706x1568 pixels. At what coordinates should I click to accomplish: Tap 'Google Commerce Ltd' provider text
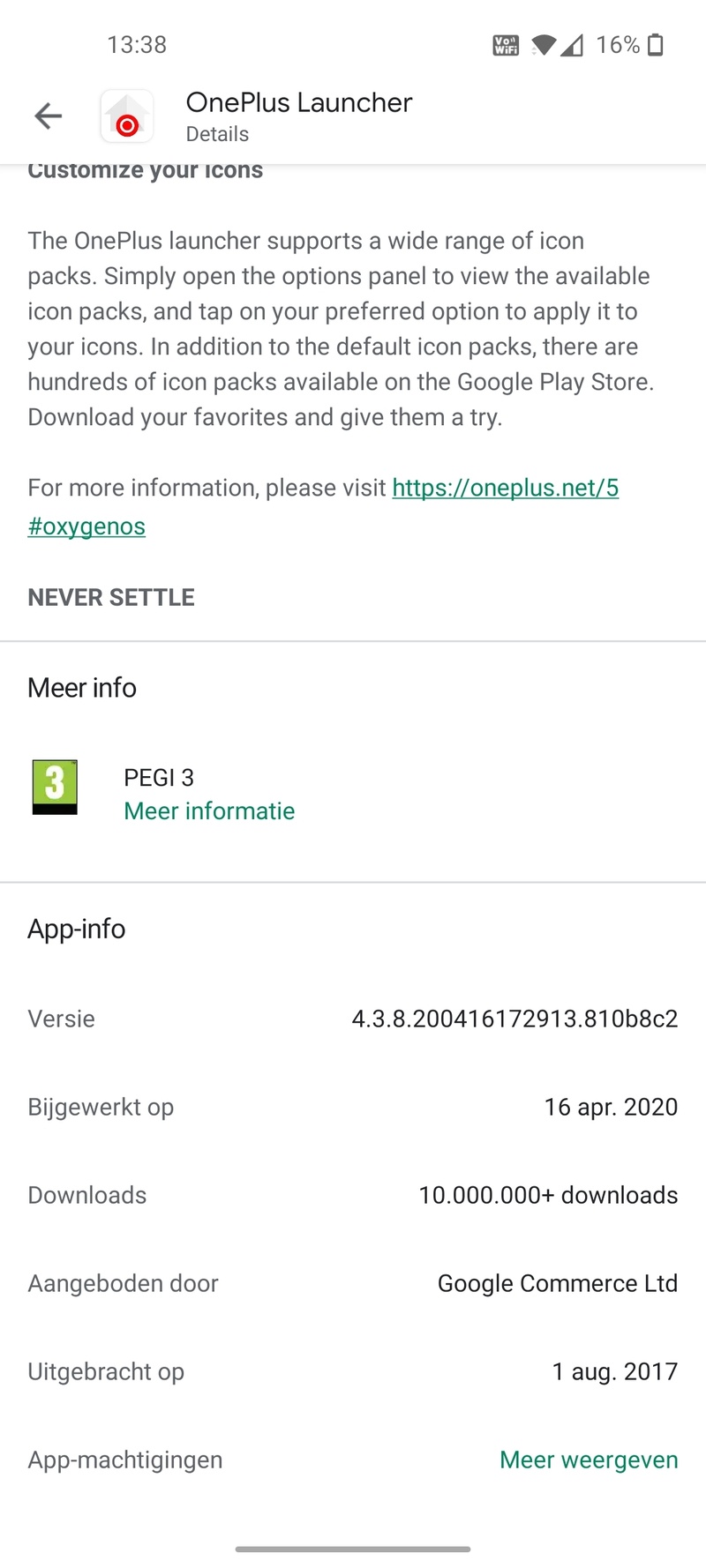pos(558,1284)
